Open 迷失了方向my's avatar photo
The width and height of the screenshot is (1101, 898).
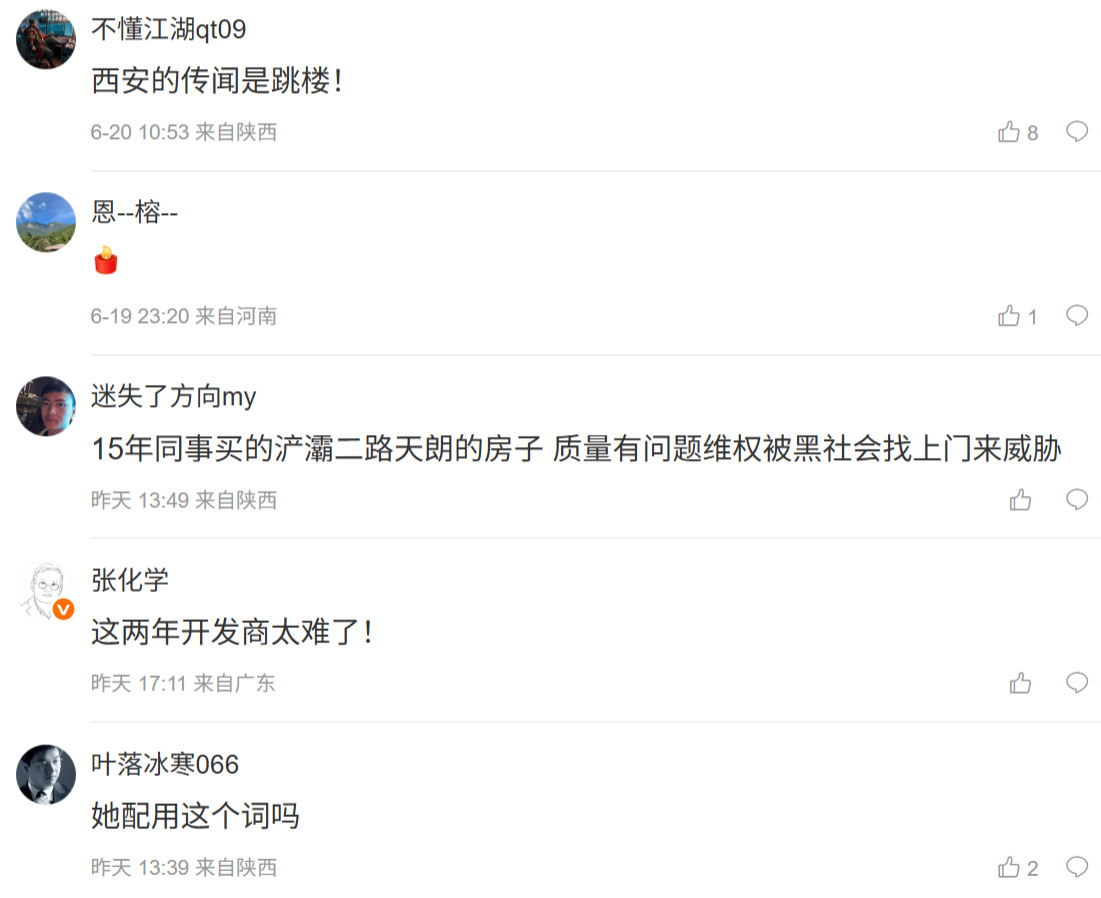(46, 407)
